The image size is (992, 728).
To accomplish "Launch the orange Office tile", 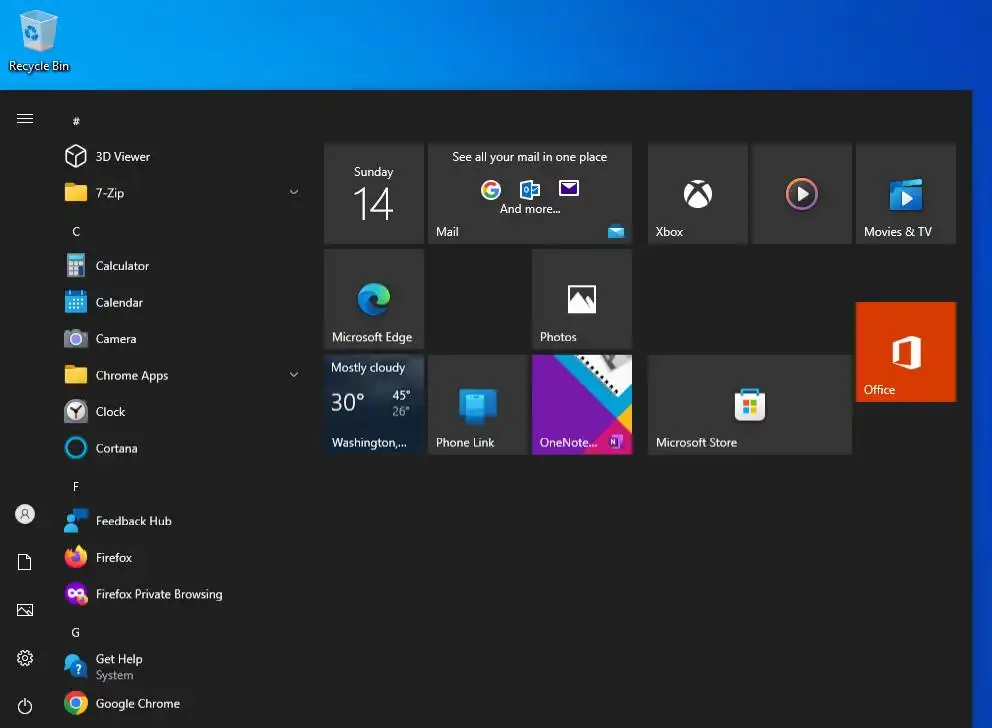I will (x=906, y=352).
